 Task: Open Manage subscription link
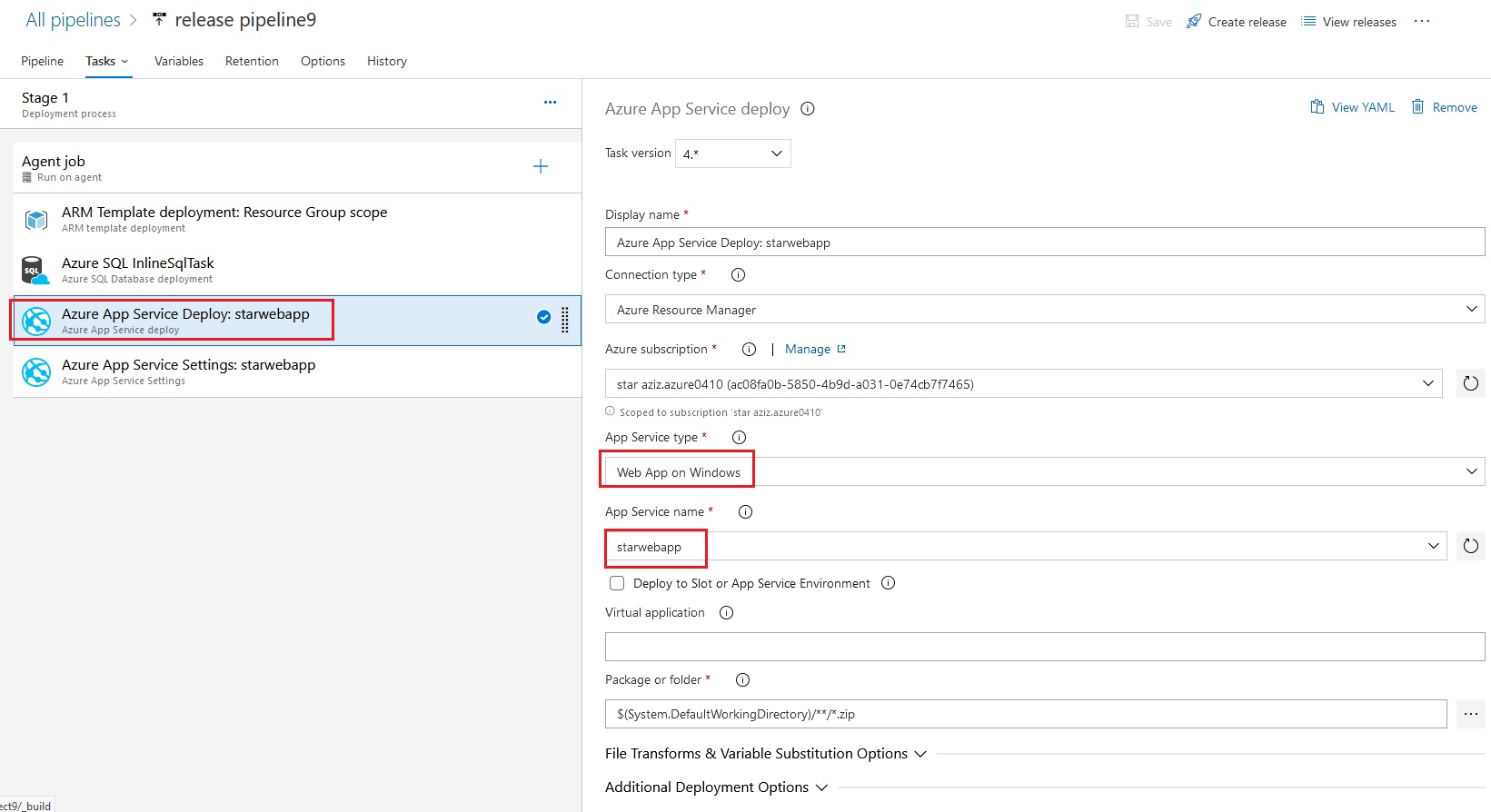[815, 349]
